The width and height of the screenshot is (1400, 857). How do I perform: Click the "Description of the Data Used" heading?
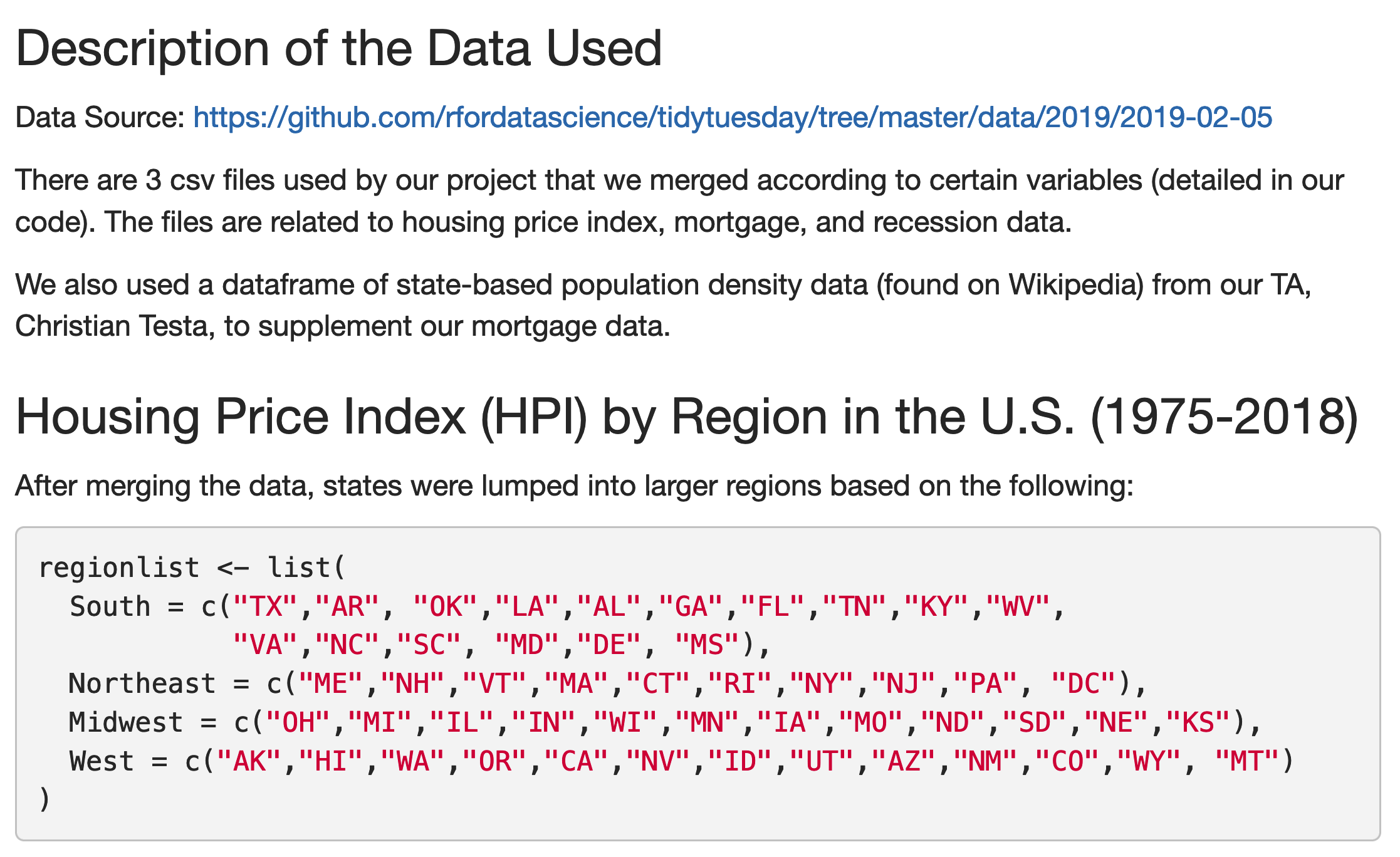point(338,48)
